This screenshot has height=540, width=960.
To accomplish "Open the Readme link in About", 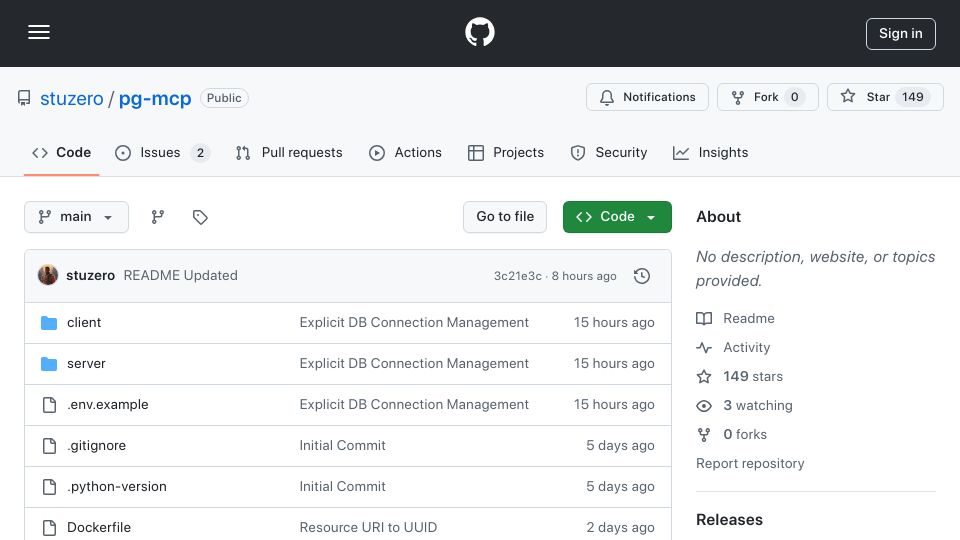I will point(749,318).
